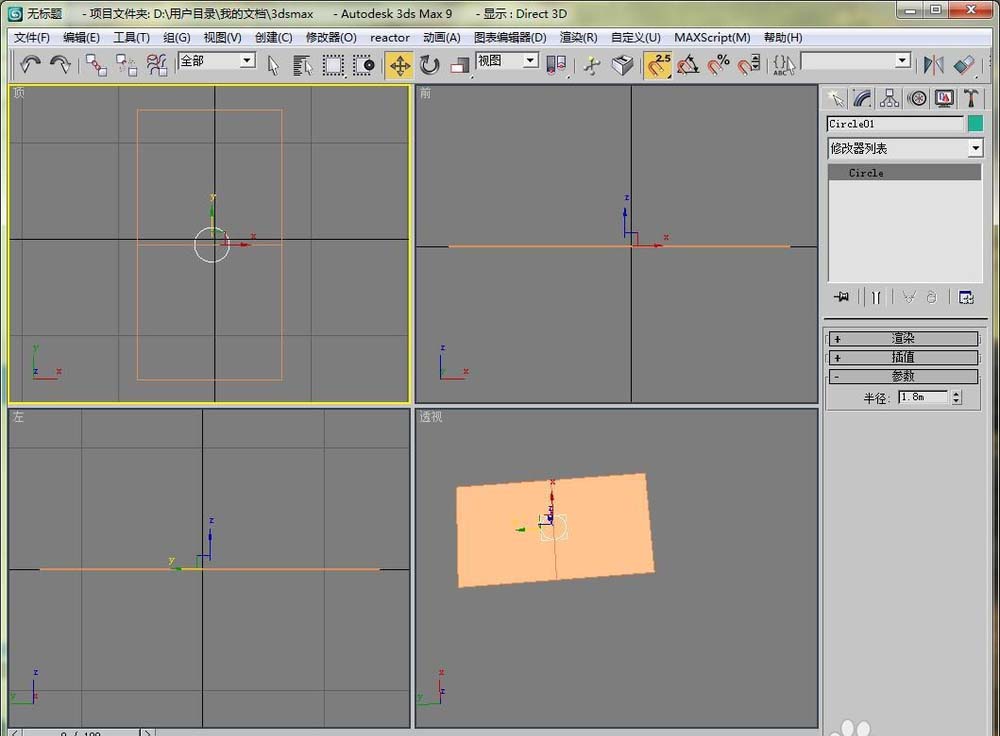Open the 渲染(R) menu

click(x=578, y=37)
